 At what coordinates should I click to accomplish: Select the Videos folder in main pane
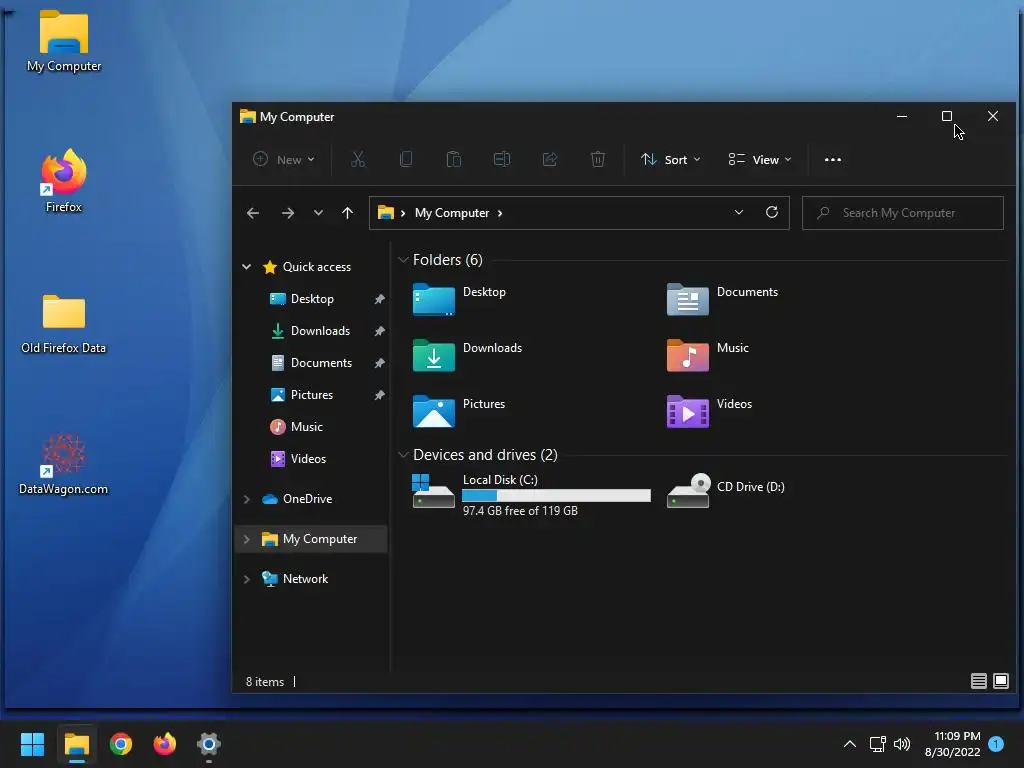pos(710,411)
